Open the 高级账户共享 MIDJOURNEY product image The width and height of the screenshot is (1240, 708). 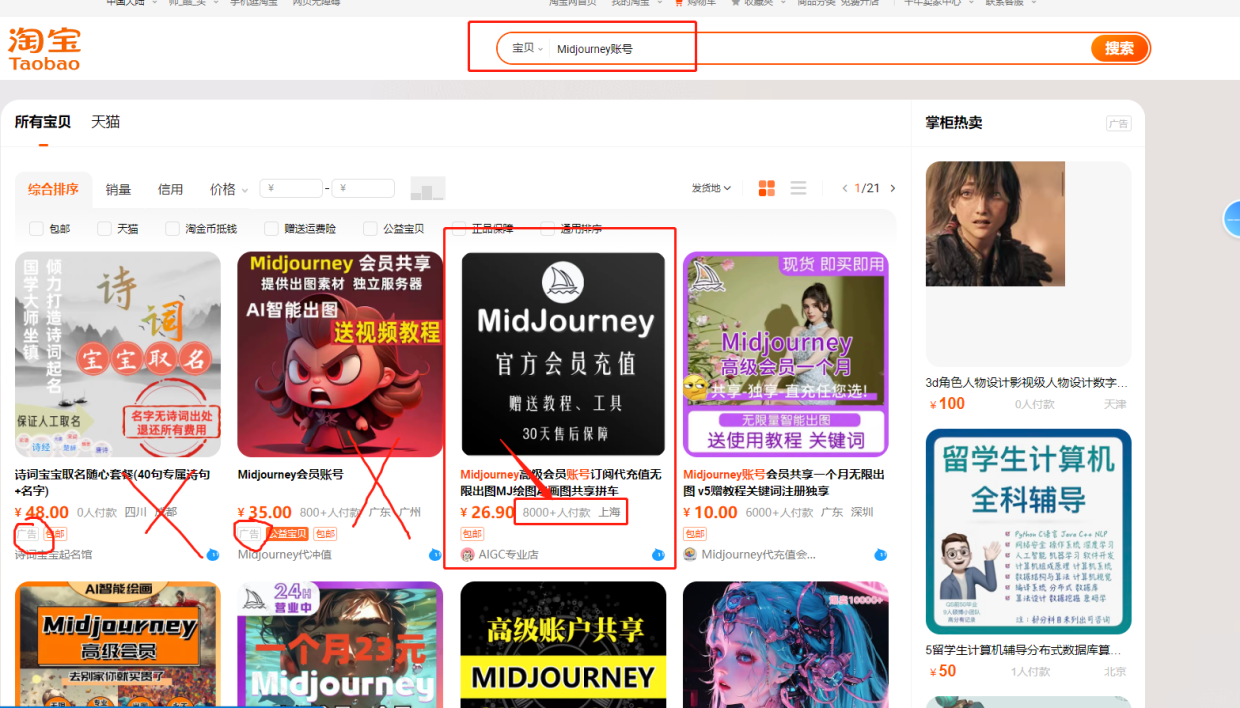(x=563, y=644)
